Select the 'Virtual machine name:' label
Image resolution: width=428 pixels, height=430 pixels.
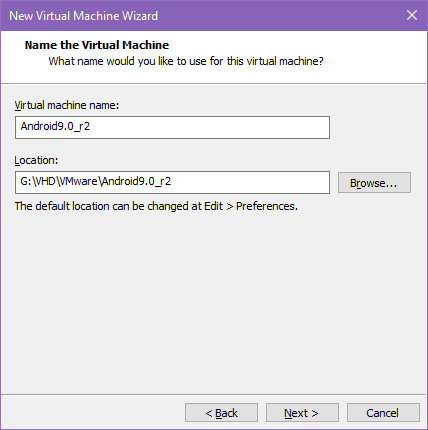[x=67, y=105]
